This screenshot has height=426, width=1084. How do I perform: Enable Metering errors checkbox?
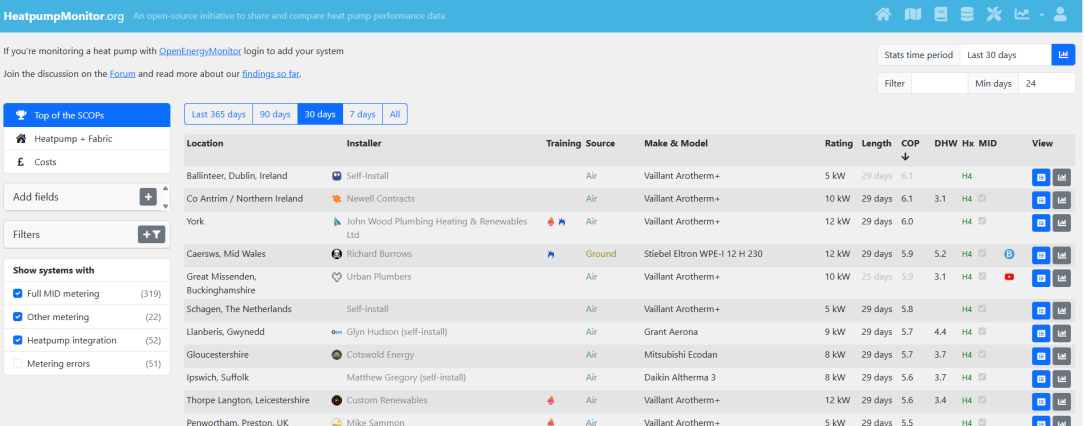coord(18,363)
